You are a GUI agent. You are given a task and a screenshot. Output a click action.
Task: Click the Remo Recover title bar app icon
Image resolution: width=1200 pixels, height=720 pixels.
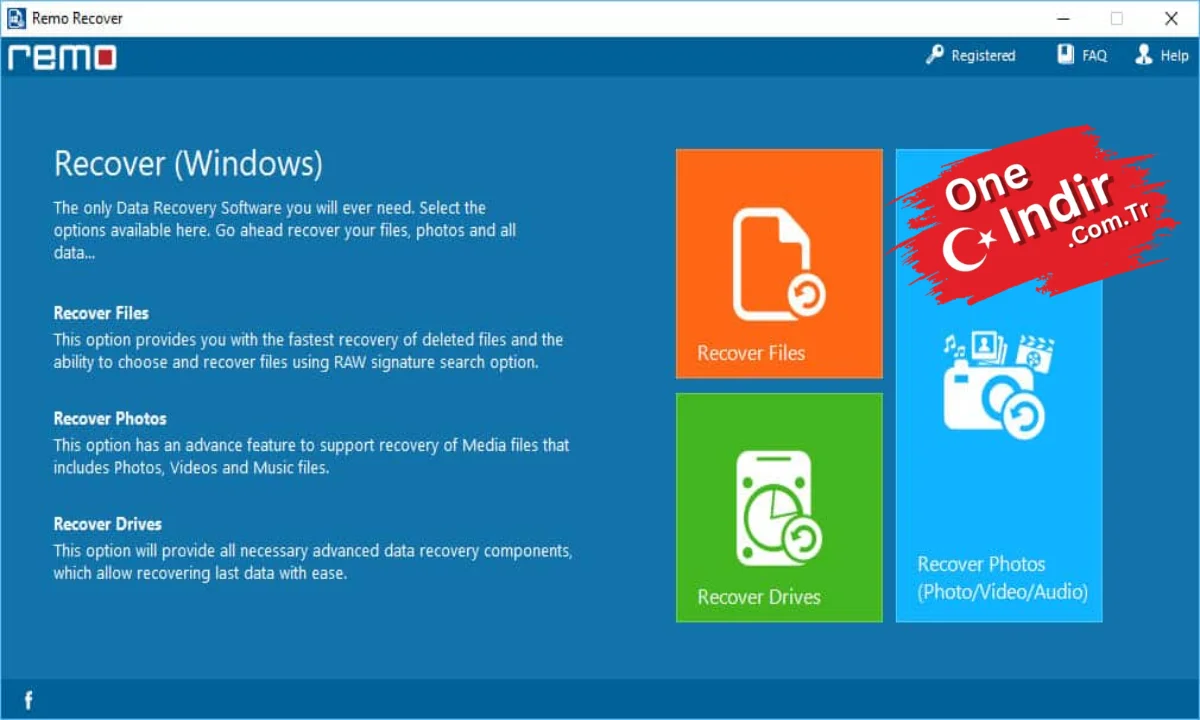[16, 18]
